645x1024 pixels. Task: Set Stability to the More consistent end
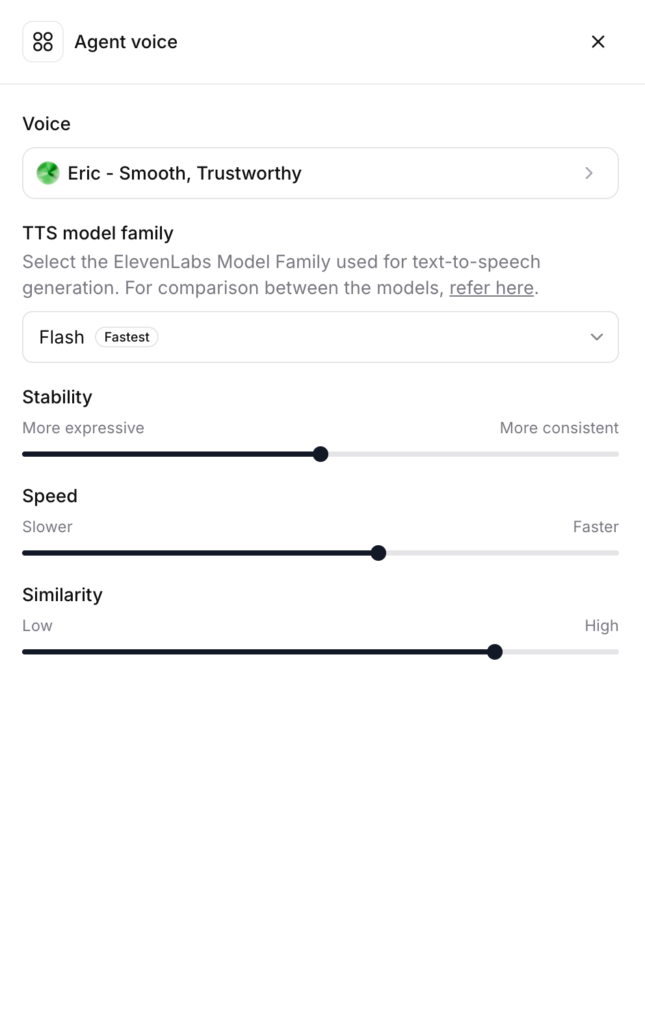tap(616, 454)
